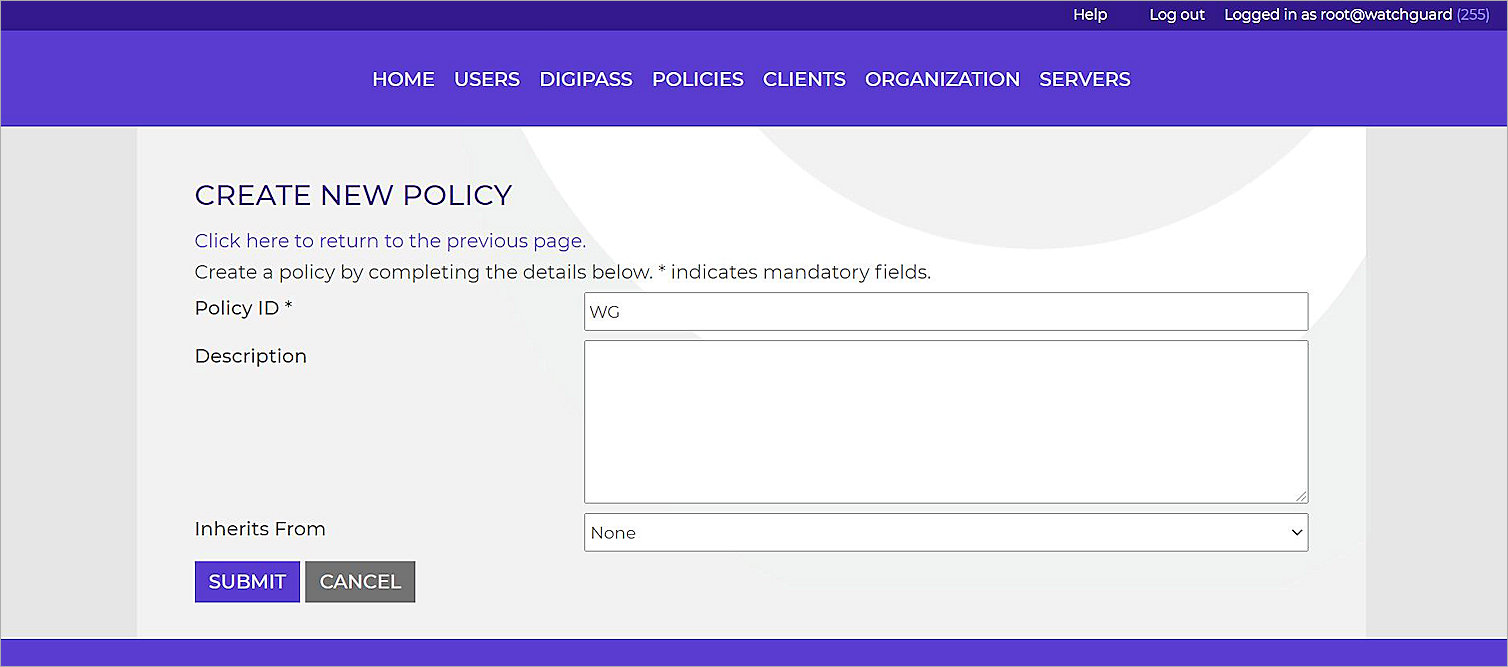Open the Inherits From dropdown
Viewport: 1508px width, 667px height.
(x=945, y=532)
